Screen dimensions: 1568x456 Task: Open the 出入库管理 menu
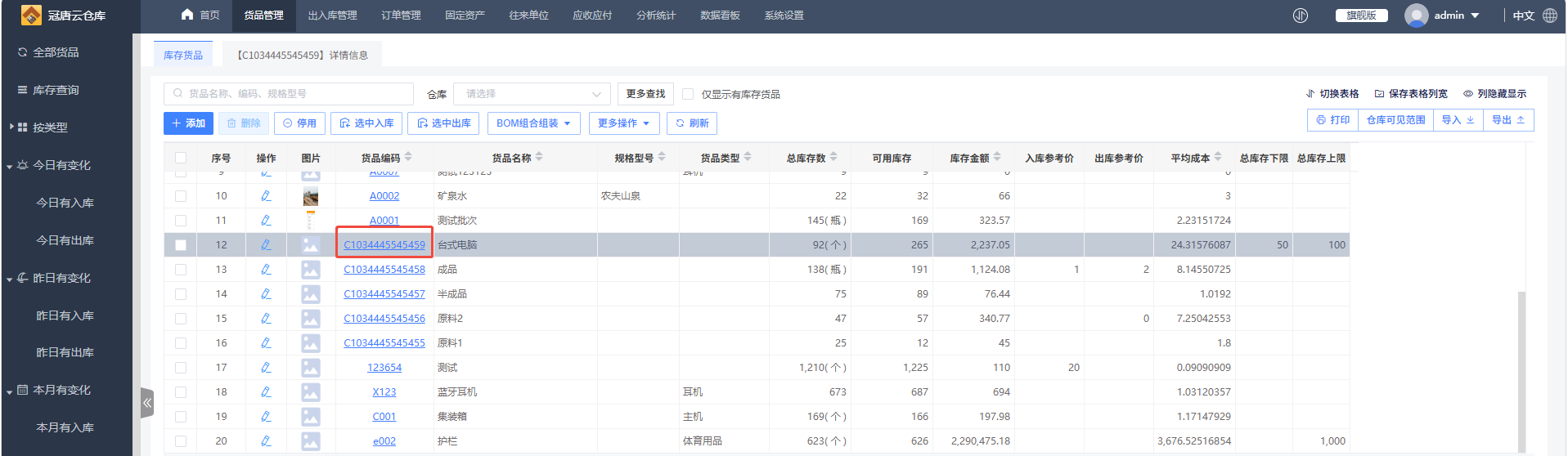click(x=332, y=16)
